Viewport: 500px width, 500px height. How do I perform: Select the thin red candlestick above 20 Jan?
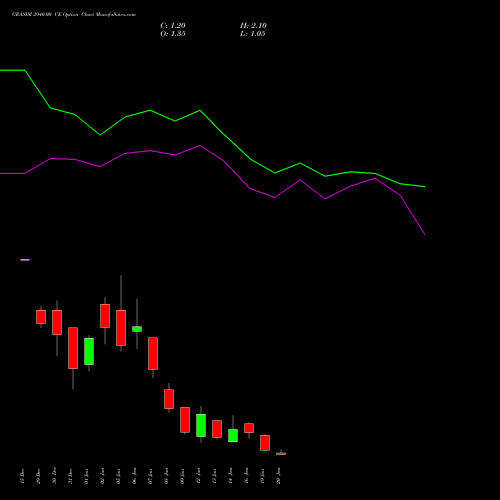(281, 454)
